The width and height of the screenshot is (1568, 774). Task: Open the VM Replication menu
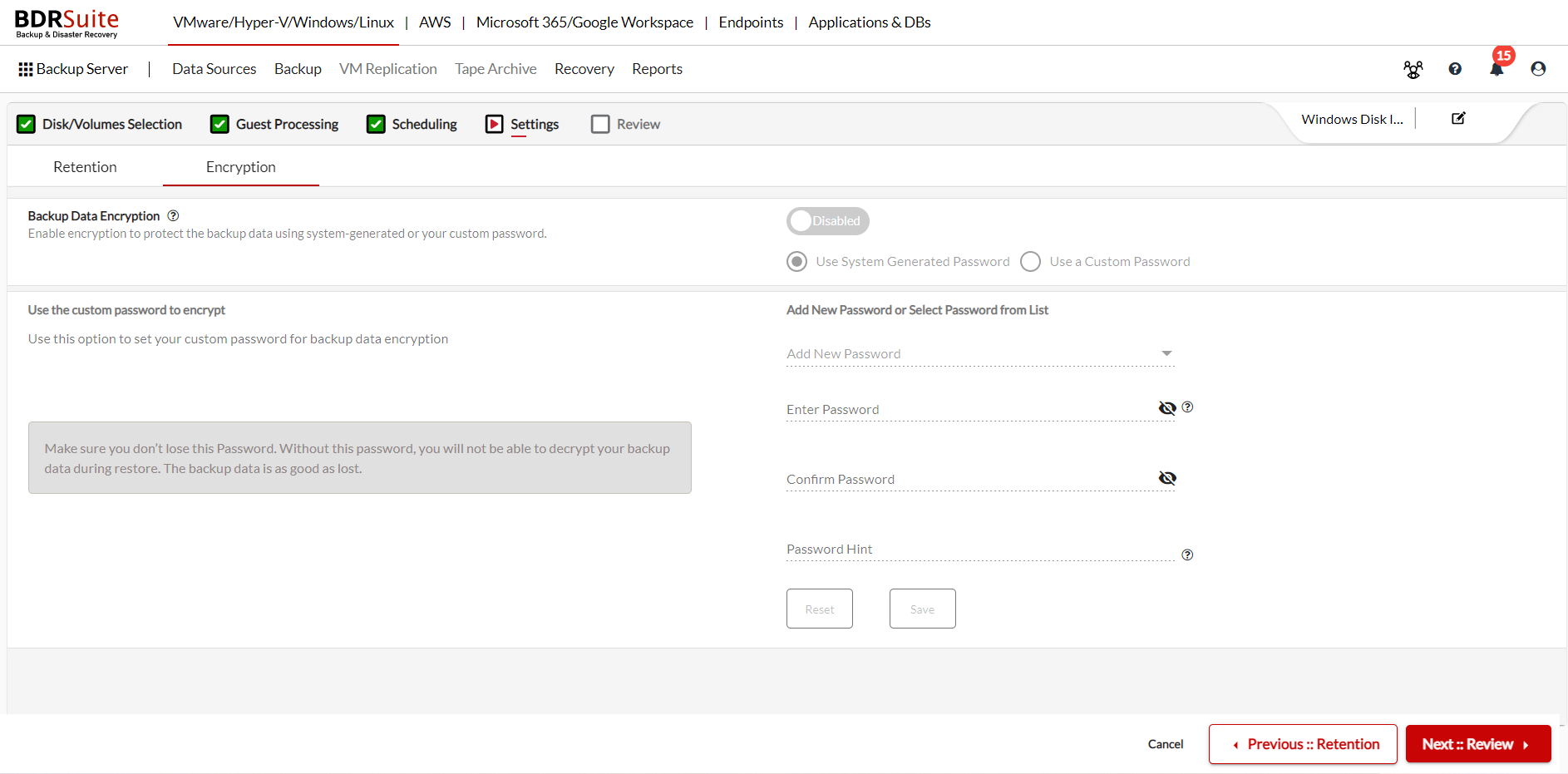click(388, 69)
